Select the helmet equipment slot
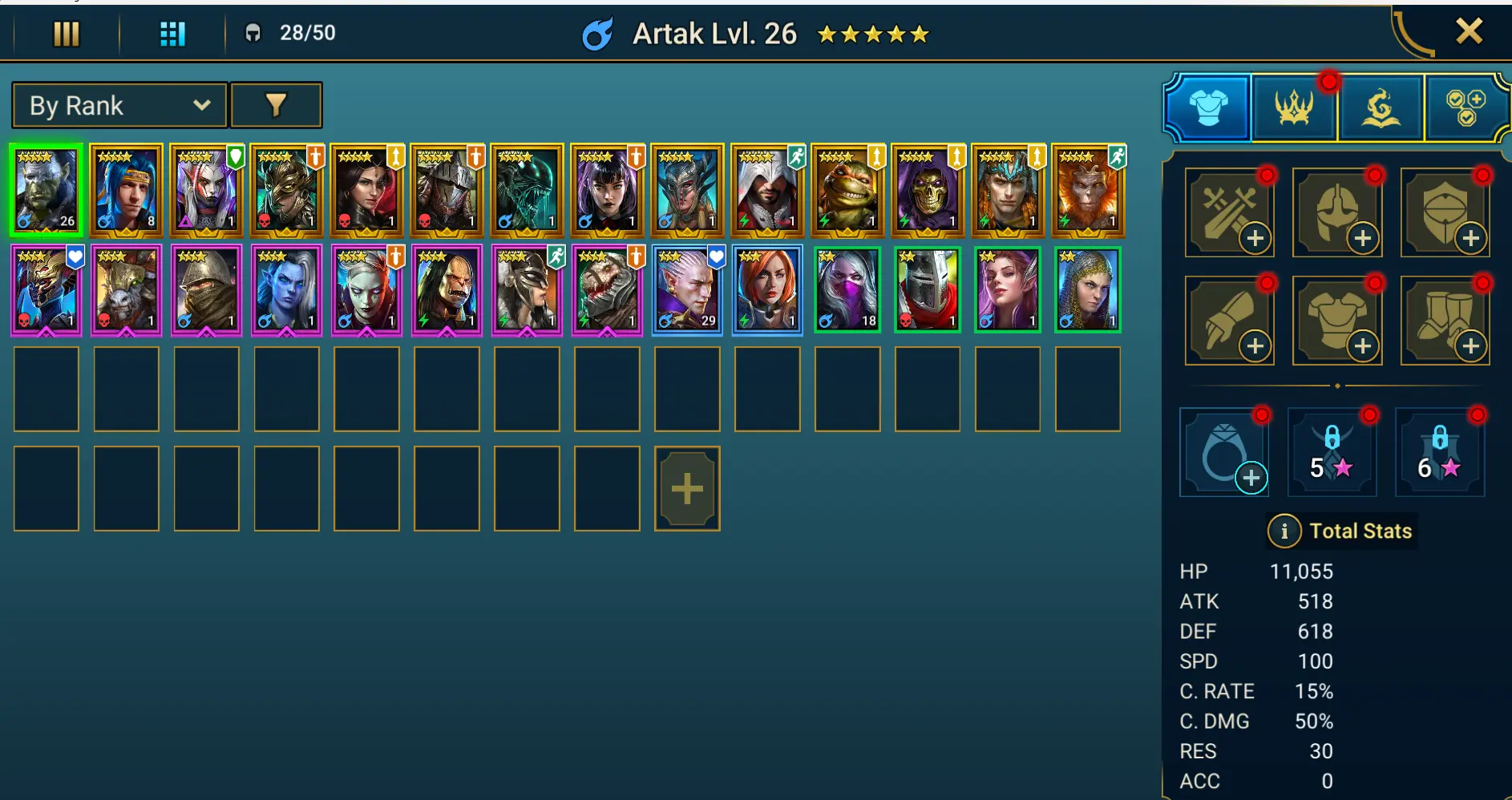 click(x=1337, y=212)
